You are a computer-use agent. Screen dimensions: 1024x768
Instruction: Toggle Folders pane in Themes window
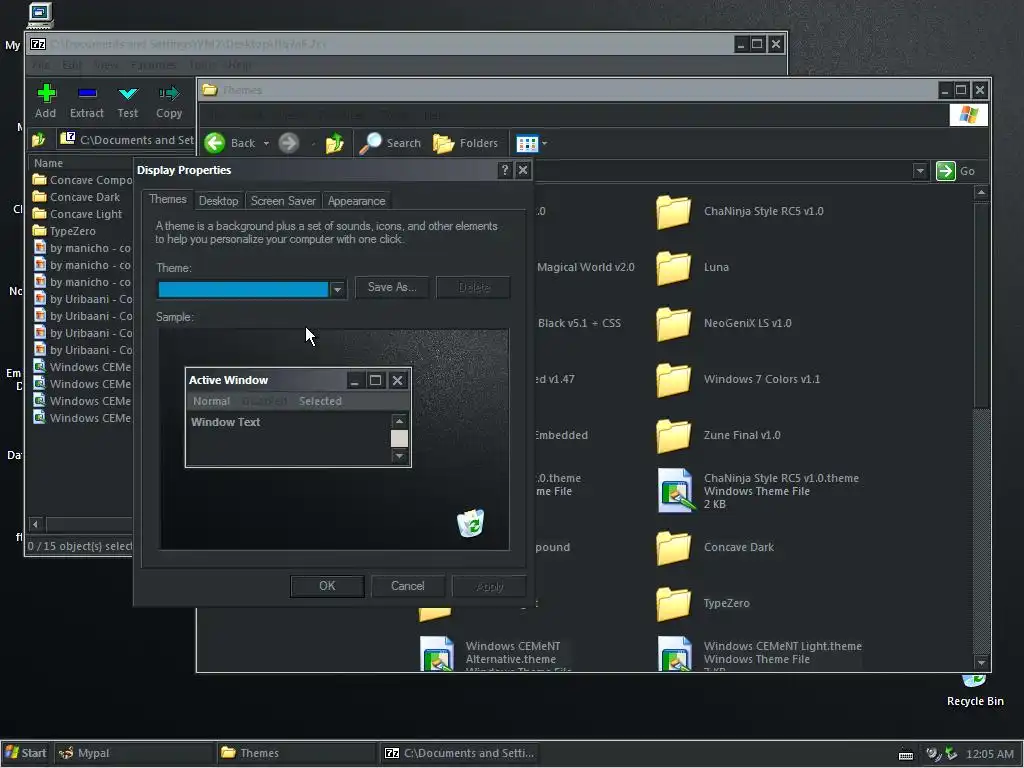click(x=465, y=143)
